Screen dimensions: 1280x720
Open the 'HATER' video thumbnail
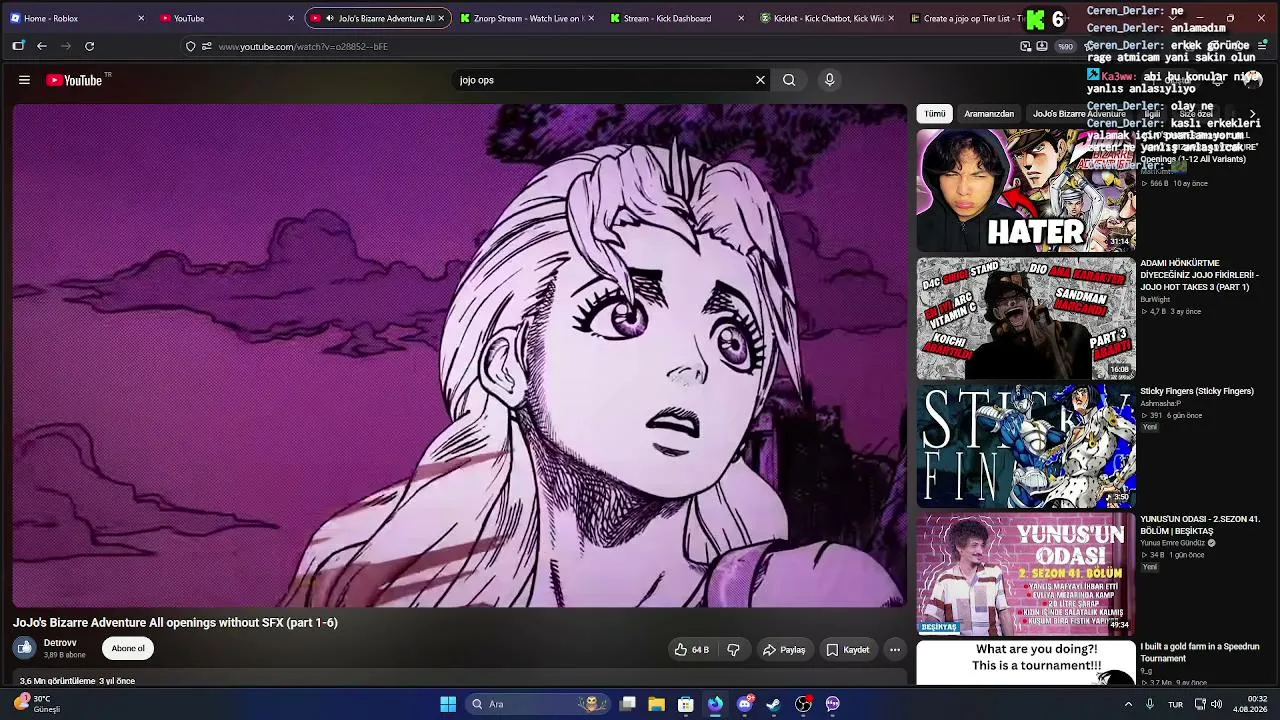point(1026,190)
